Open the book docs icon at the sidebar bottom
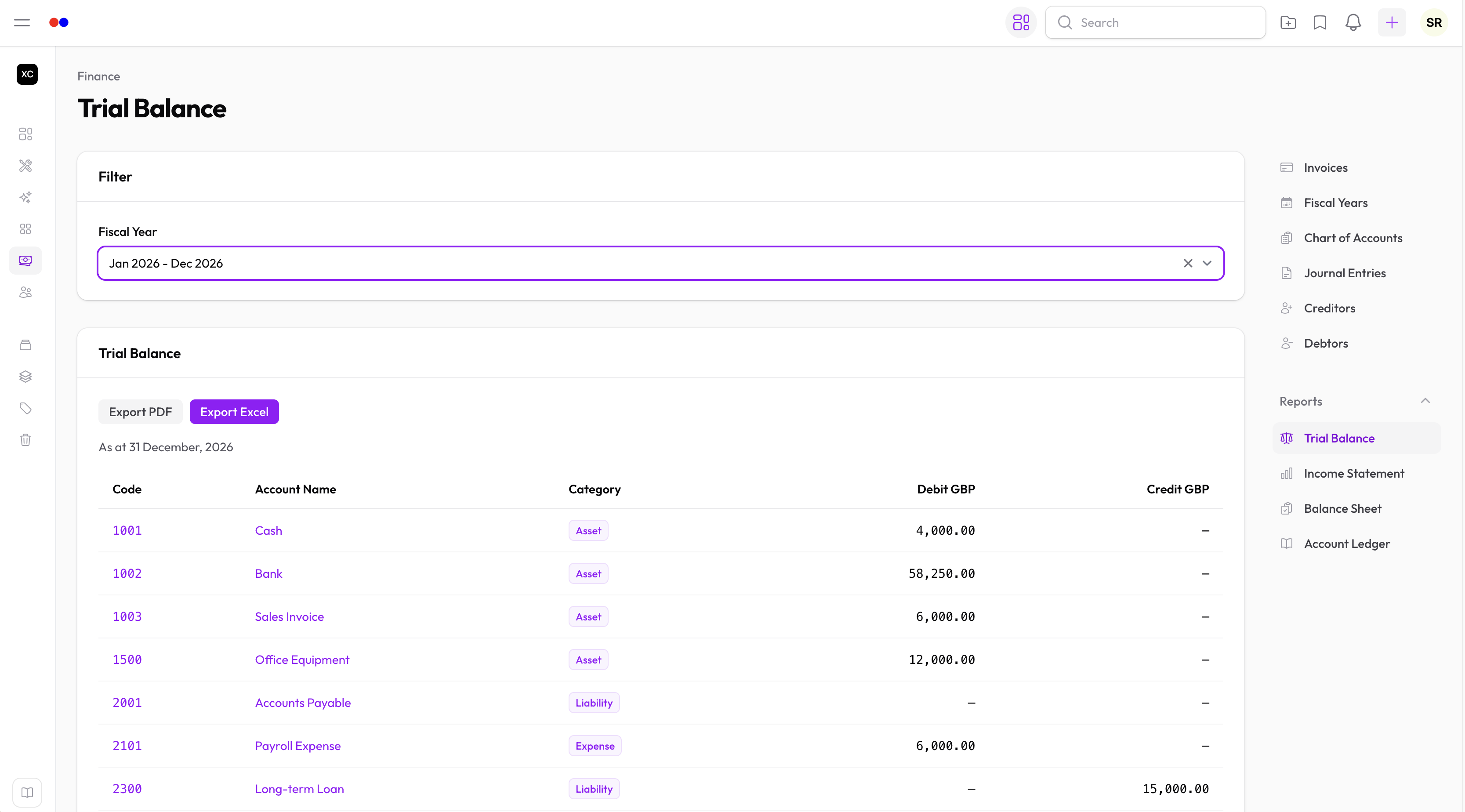The height and width of the screenshot is (812, 1465). (27, 793)
